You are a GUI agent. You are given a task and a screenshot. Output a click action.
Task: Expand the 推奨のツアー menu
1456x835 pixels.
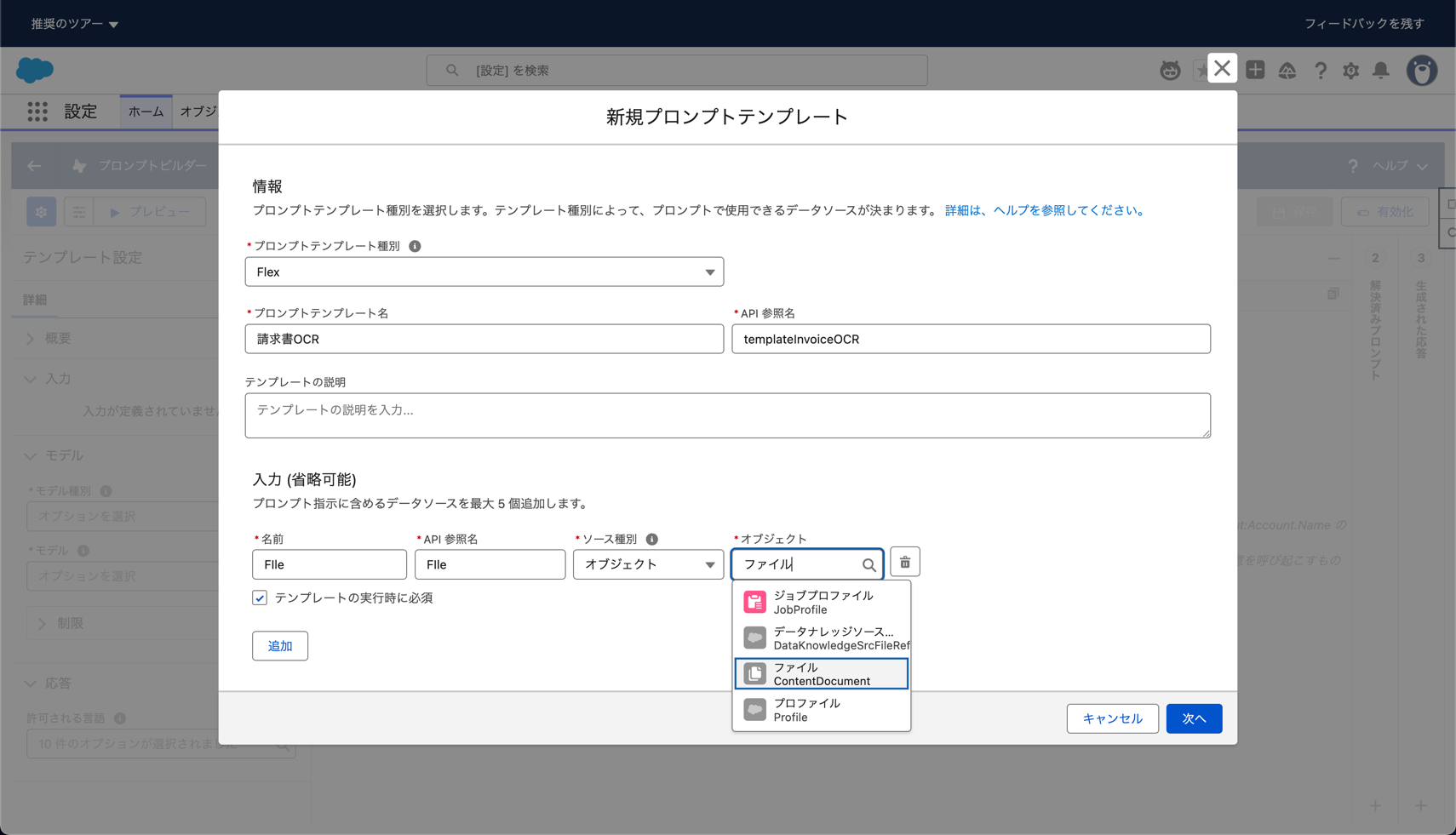[x=75, y=24]
